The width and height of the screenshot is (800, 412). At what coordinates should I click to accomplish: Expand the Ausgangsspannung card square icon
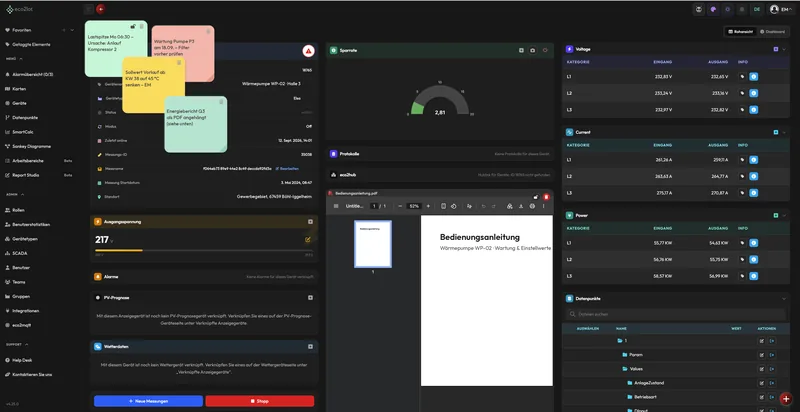coord(310,222)
